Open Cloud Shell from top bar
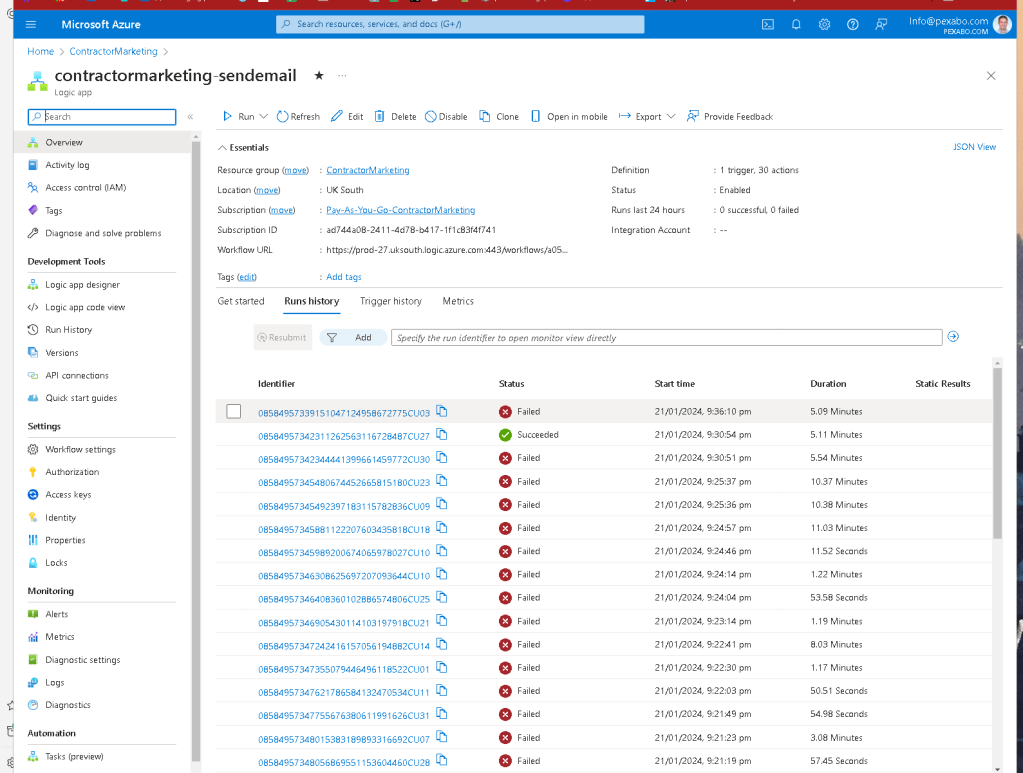Screen dimensions: 1023x773 (x=768, y=25)
